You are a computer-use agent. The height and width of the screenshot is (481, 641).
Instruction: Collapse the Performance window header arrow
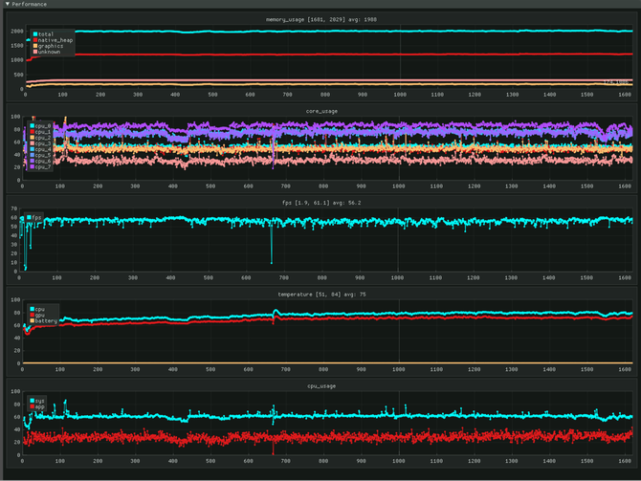[6, 4]
